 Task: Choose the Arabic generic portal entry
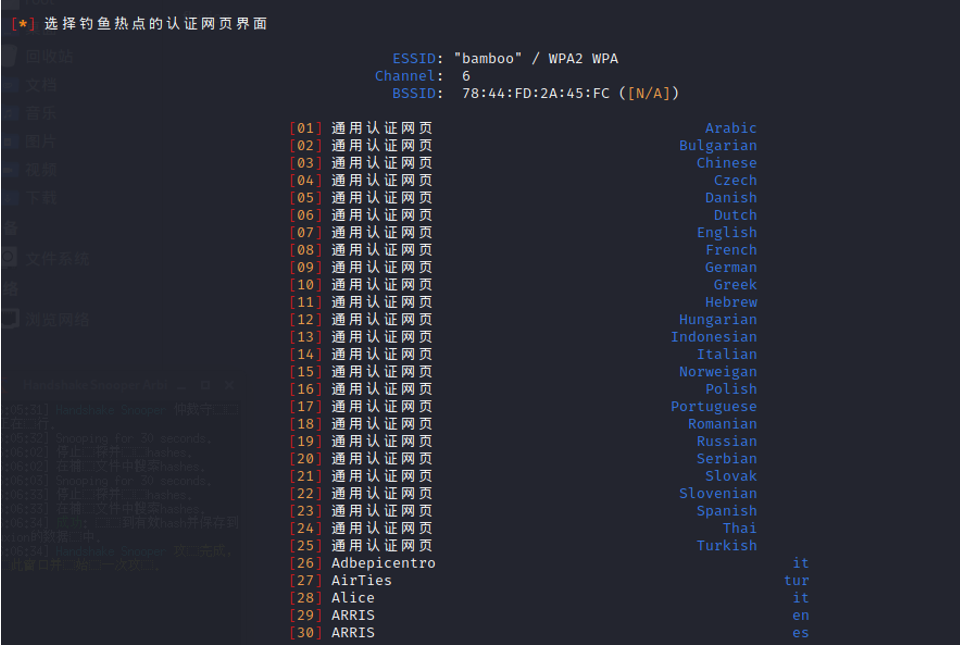pyautogui.click(x=380, y=127)
